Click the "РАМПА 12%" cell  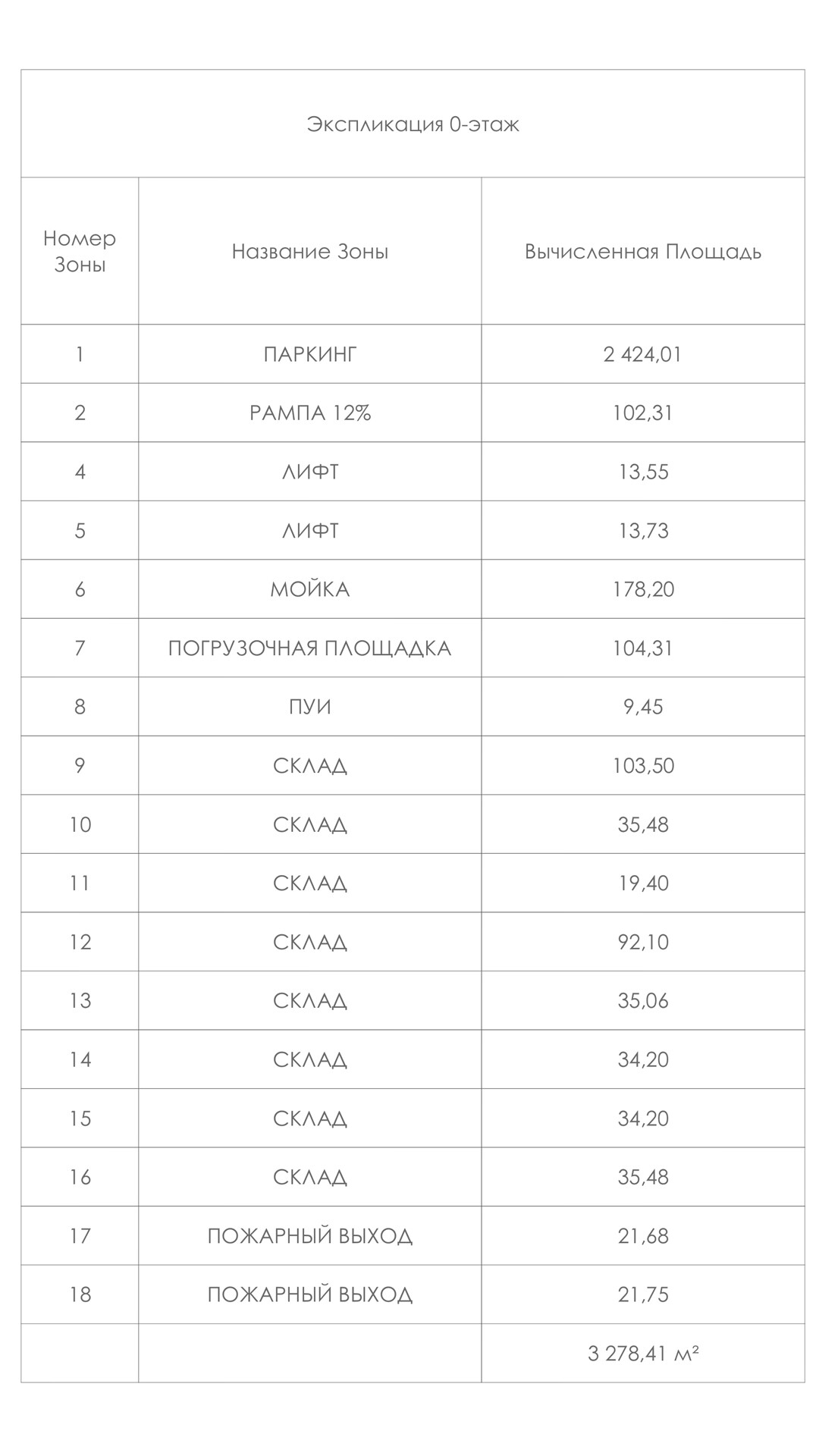(x=309, y=413)
